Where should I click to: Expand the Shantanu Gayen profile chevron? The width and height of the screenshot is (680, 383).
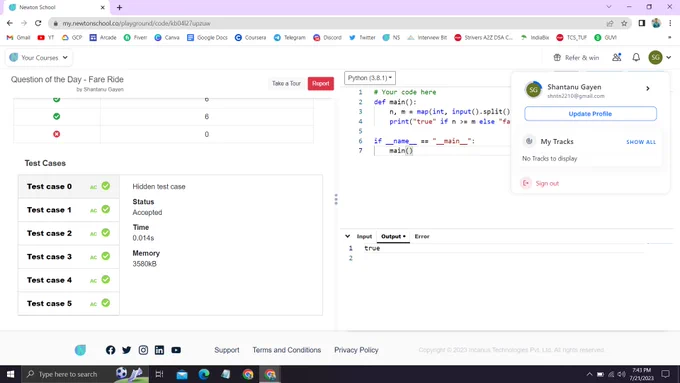(647, 88)
